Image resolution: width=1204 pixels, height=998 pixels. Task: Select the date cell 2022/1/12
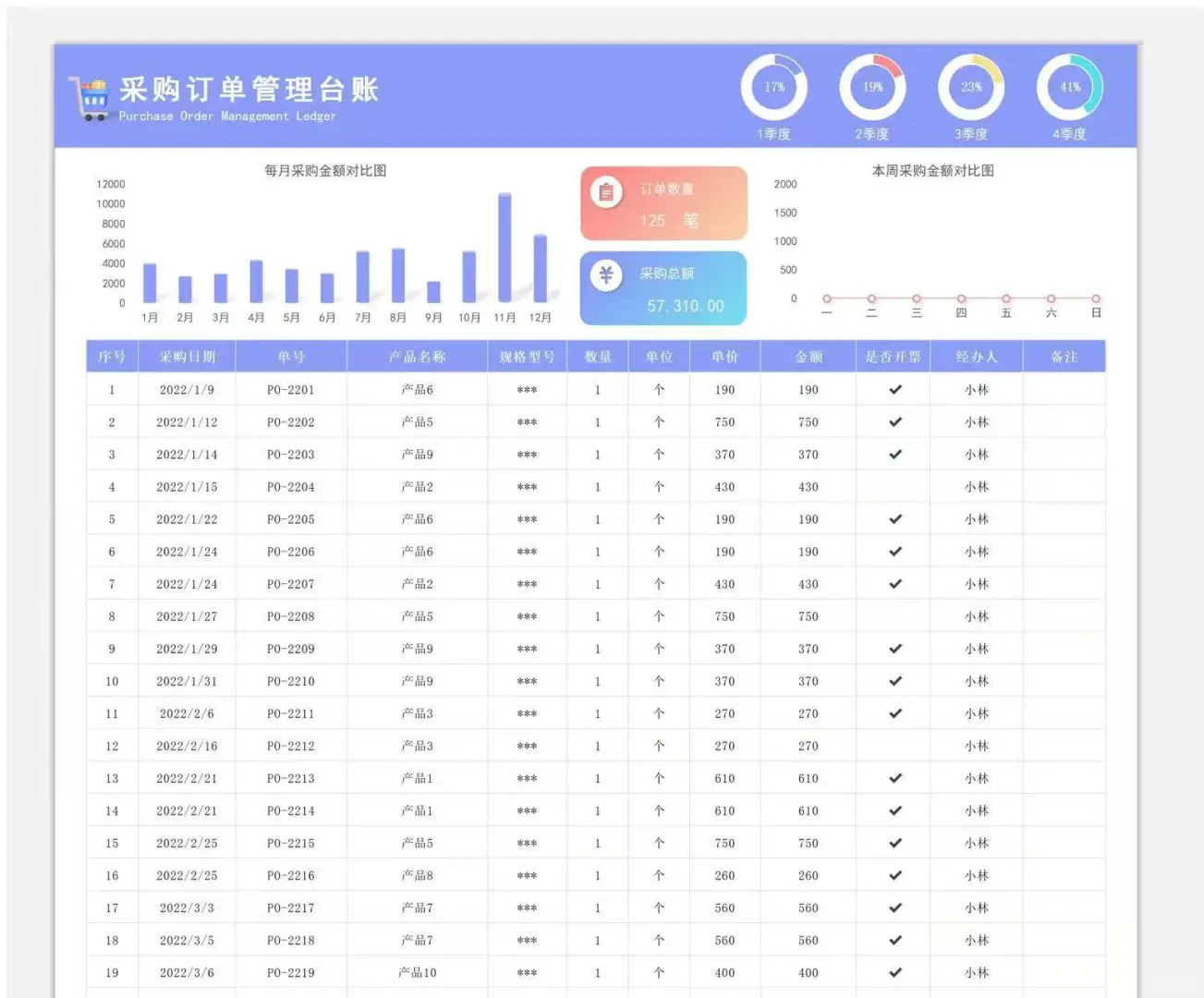click(x=187, y=422)
